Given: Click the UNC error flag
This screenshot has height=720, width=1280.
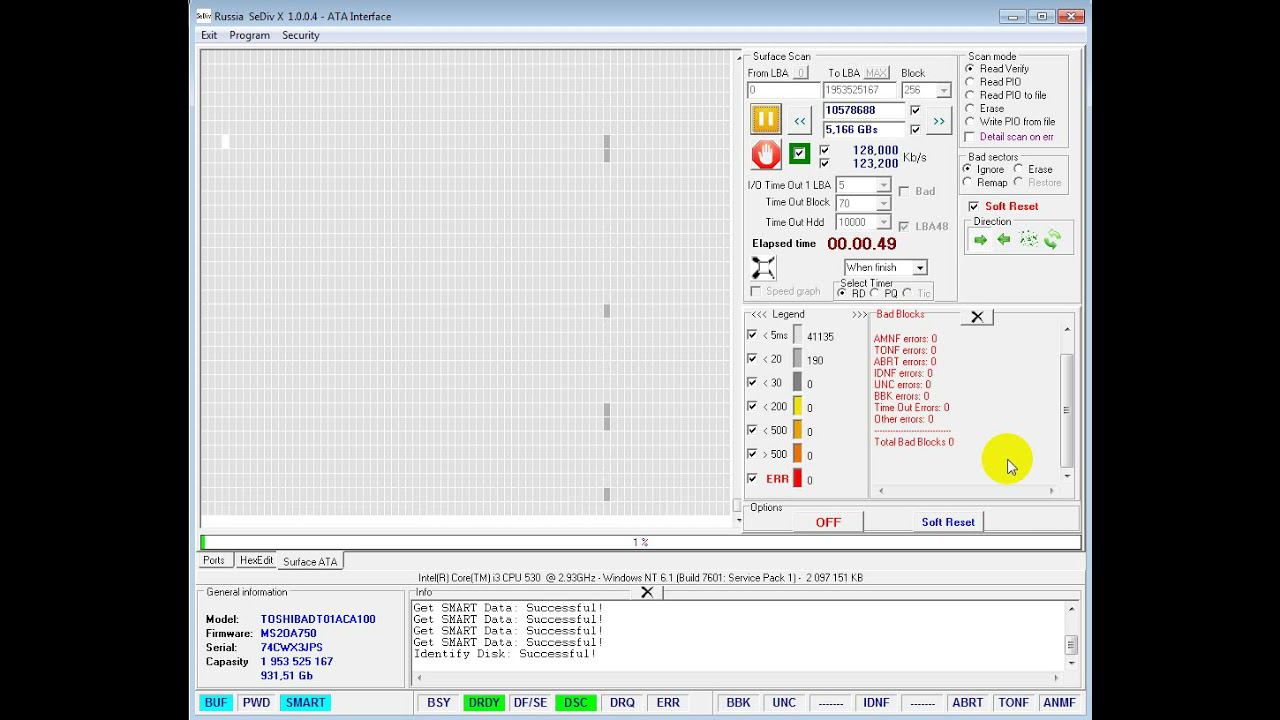Looking at the screenshot, I should click(784, 703).
